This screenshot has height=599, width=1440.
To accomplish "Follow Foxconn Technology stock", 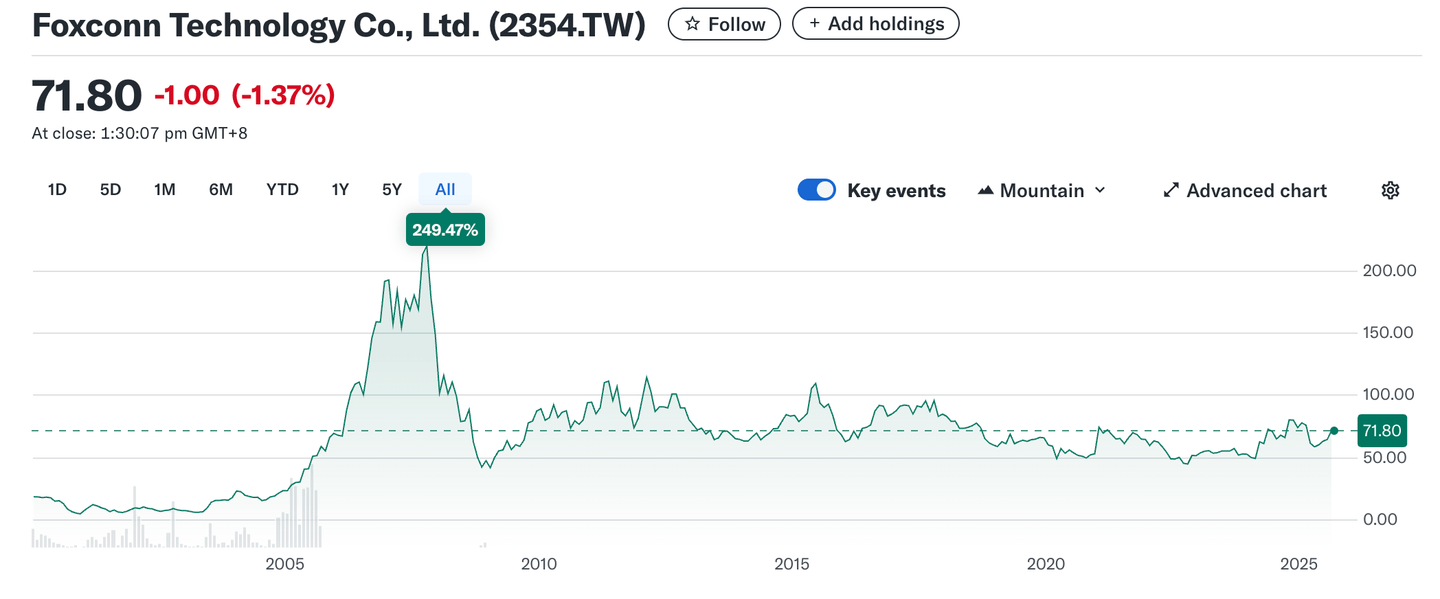I will [725, 24].
